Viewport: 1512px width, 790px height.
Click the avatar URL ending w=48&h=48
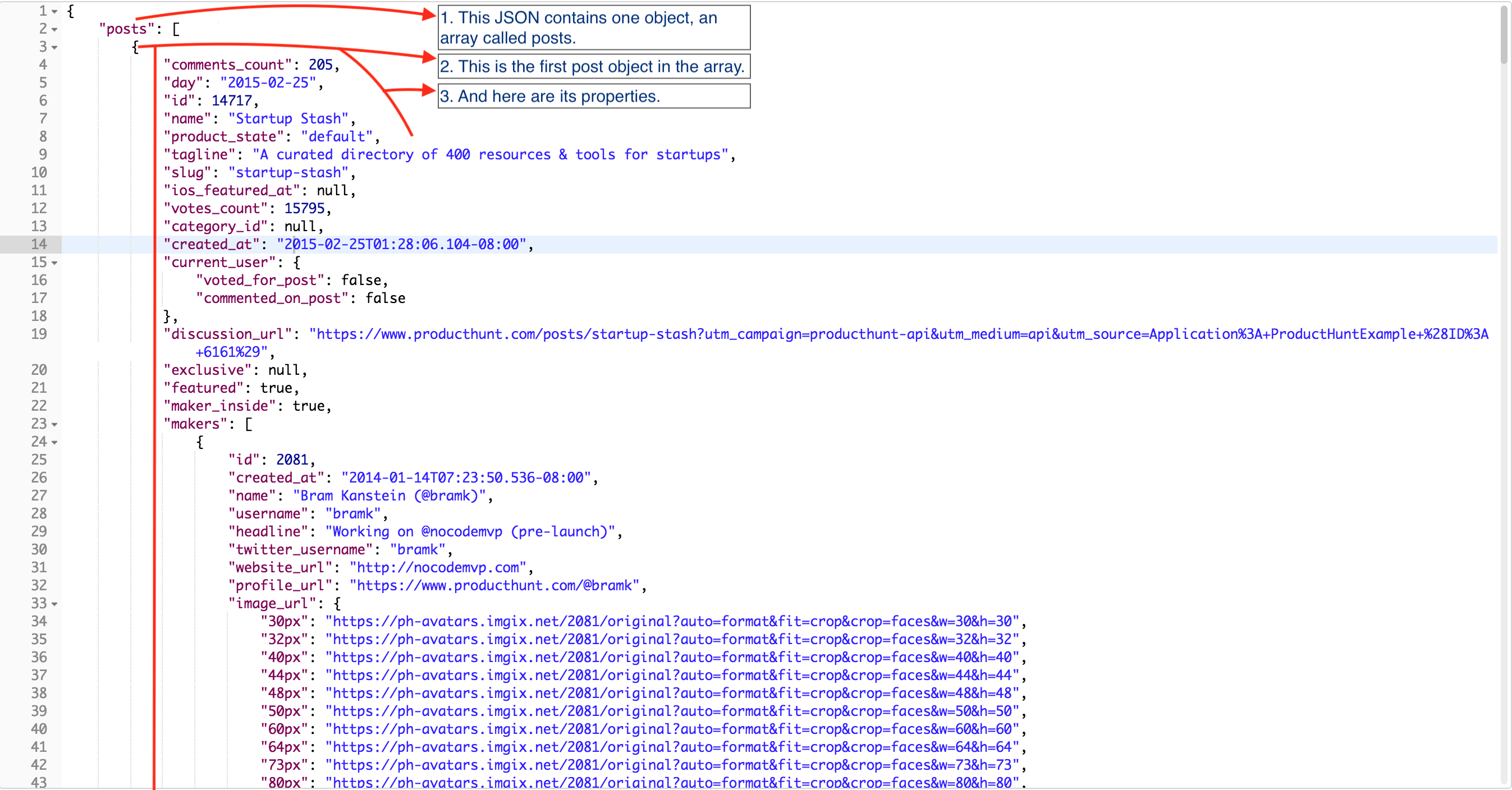coord(672,693)
